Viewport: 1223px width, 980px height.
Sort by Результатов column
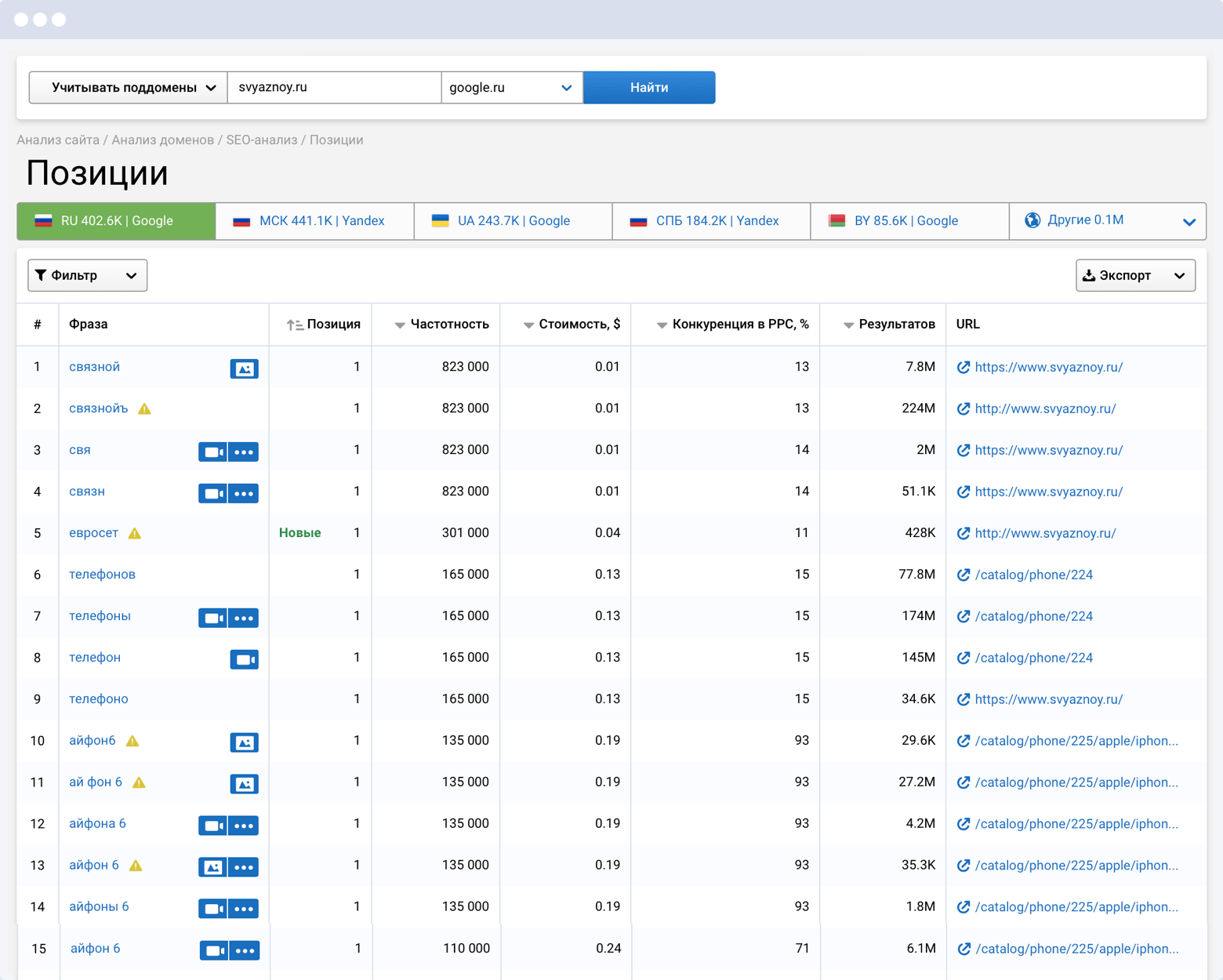(x=889, y=324)
